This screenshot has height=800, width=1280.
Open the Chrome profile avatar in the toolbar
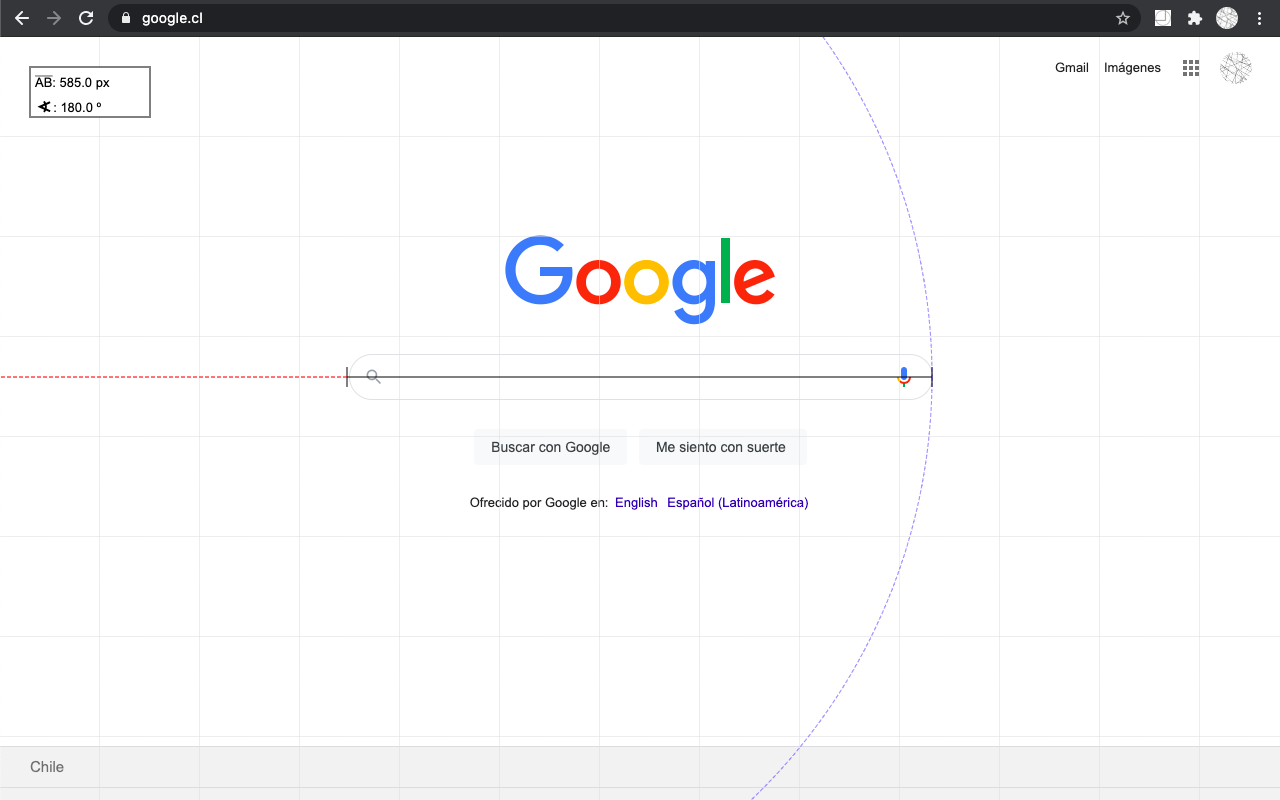point(1227,18)
